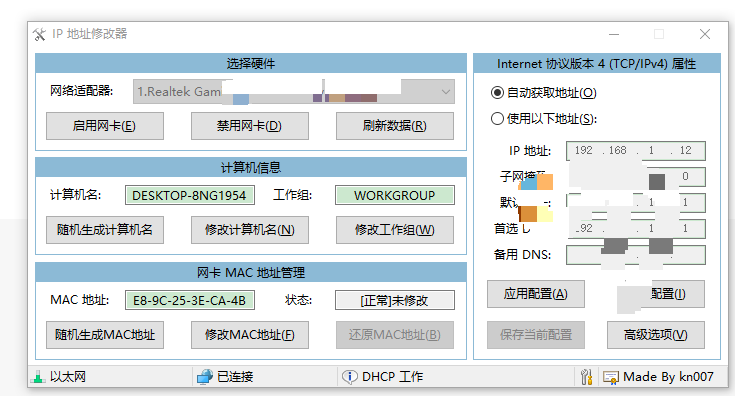Click the DHCP info icon in status bar
Viewport: 735px width, 396px height.
pos(349,377)
